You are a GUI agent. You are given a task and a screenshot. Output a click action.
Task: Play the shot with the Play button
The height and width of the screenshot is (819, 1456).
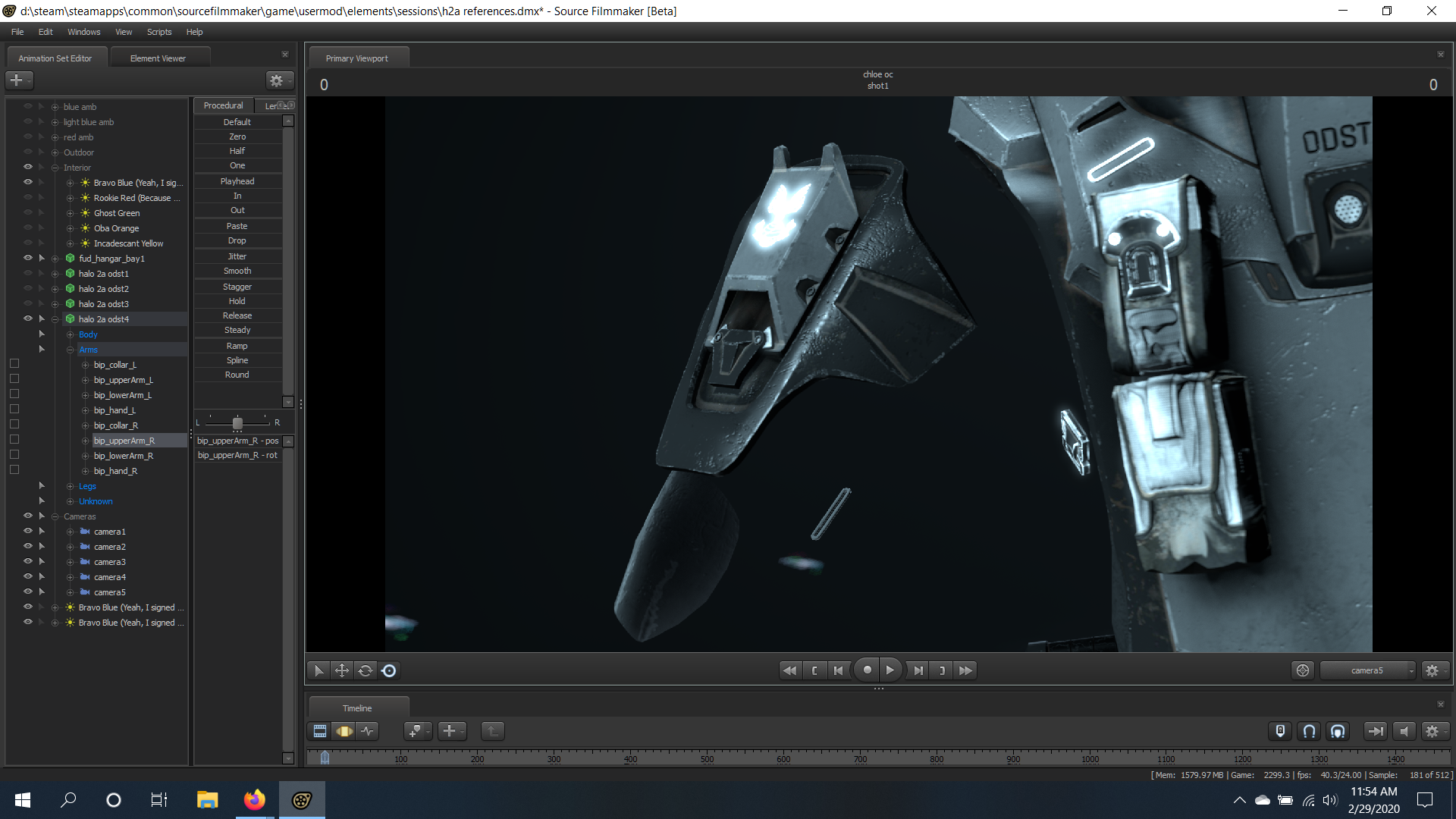(x=890, y=670)
